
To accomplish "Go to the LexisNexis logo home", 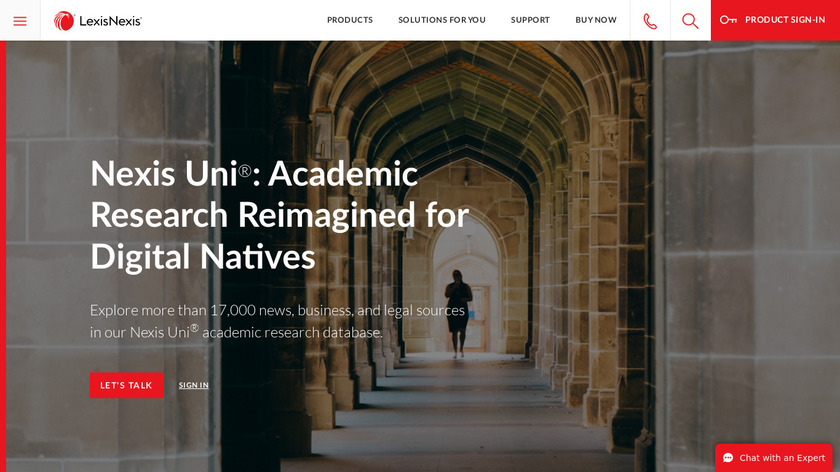I will pos(98,21).
